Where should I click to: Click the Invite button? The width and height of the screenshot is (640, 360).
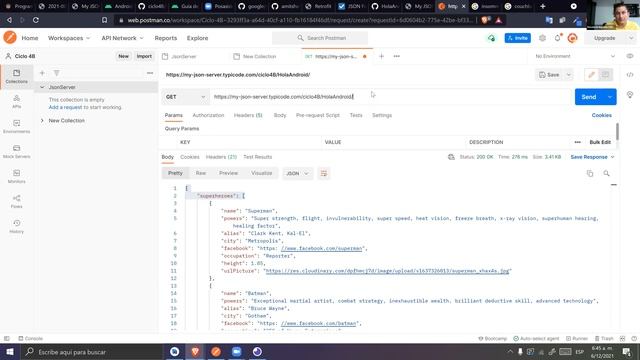518,38
